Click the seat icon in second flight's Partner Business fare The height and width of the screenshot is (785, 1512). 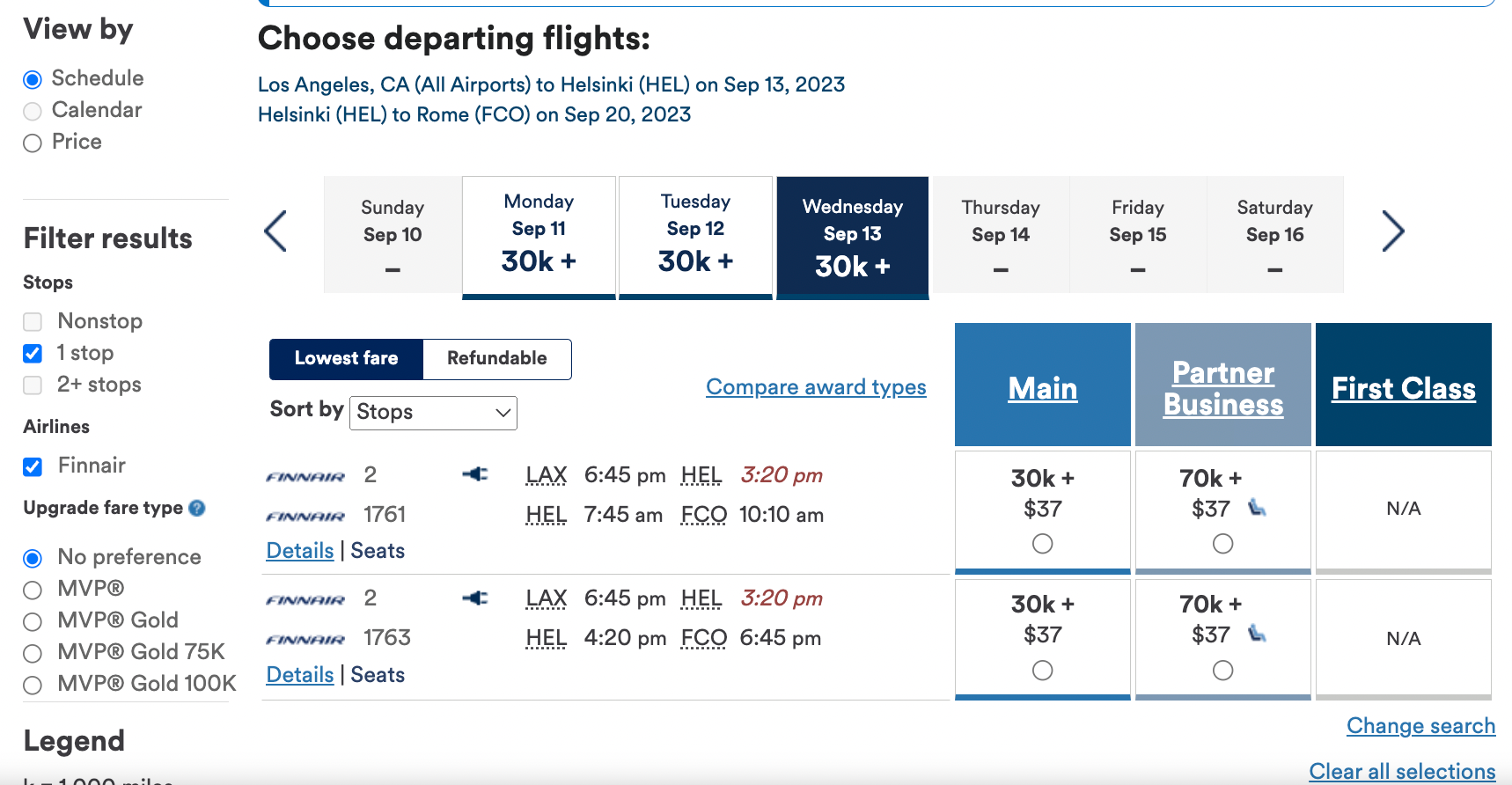pos(1257,635)
